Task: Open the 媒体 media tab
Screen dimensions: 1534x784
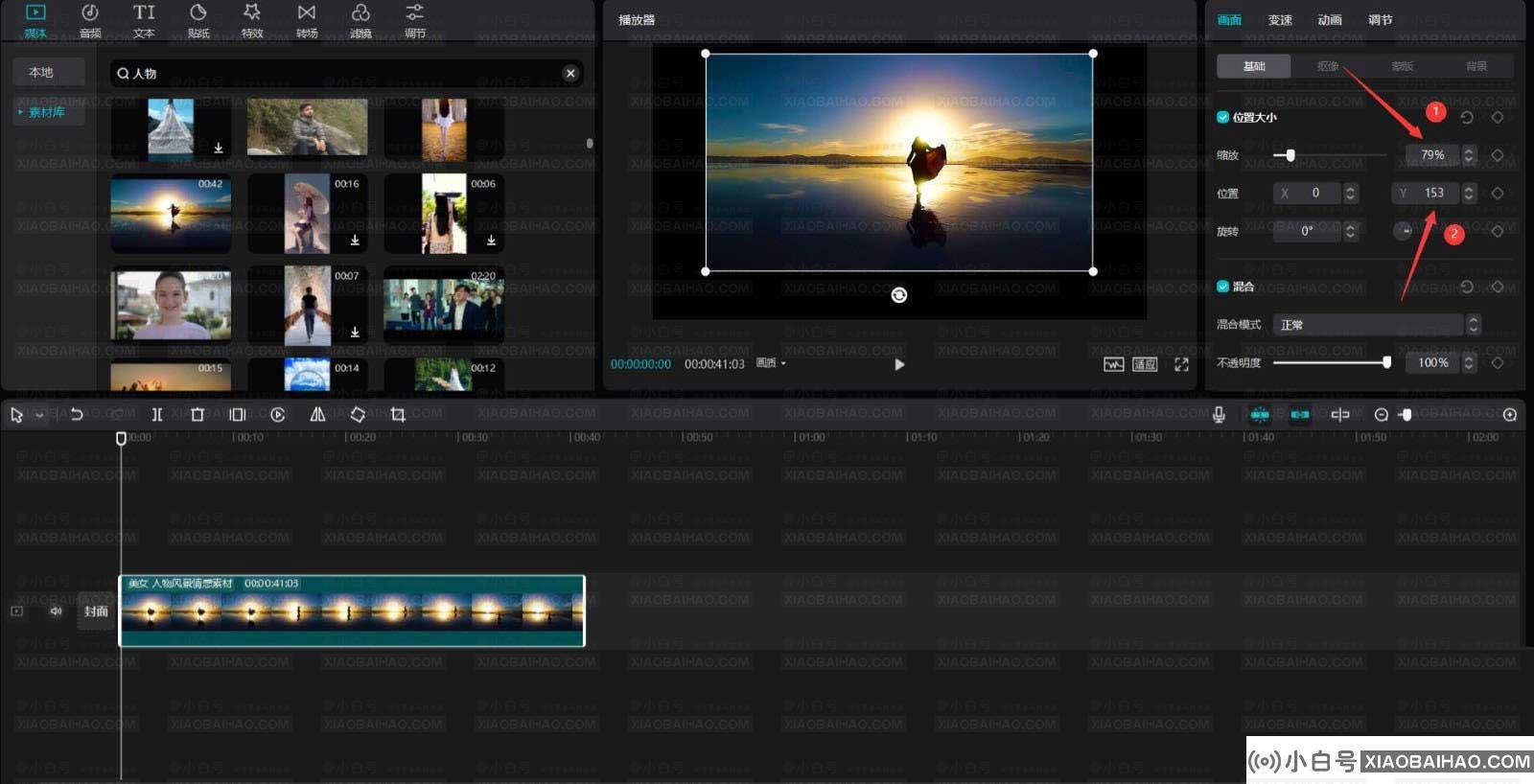Action: point(35,20)
